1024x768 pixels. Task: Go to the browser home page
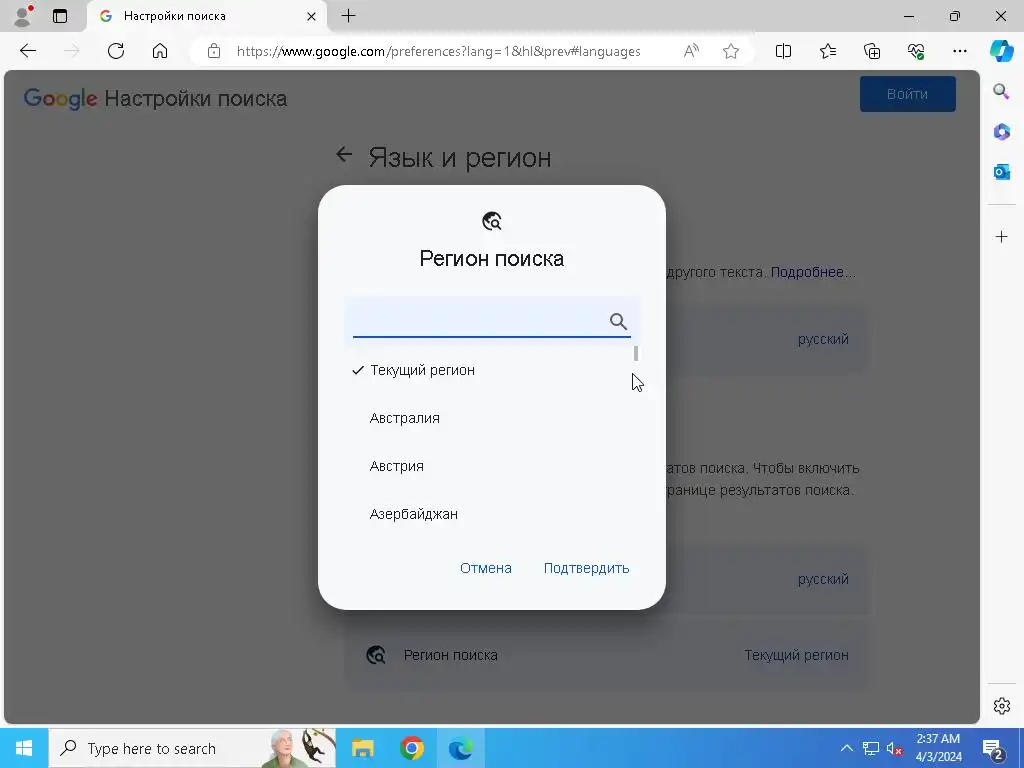point(160,51)
